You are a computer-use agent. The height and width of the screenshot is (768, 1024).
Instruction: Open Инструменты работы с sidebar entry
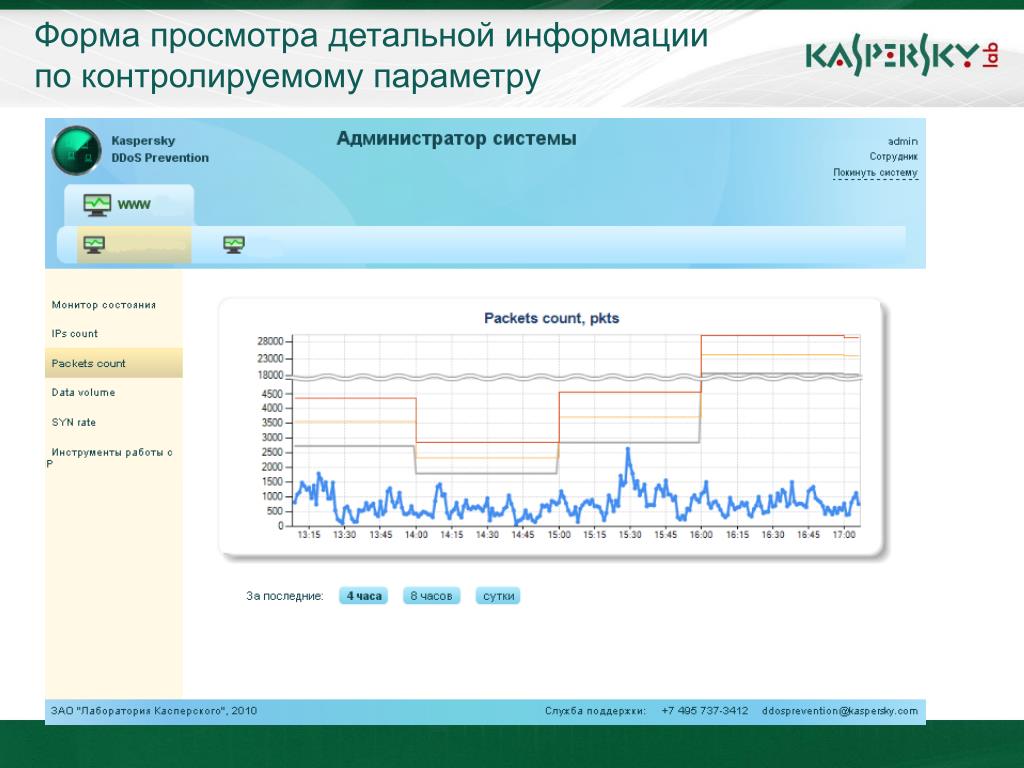(x=110, y=457)
